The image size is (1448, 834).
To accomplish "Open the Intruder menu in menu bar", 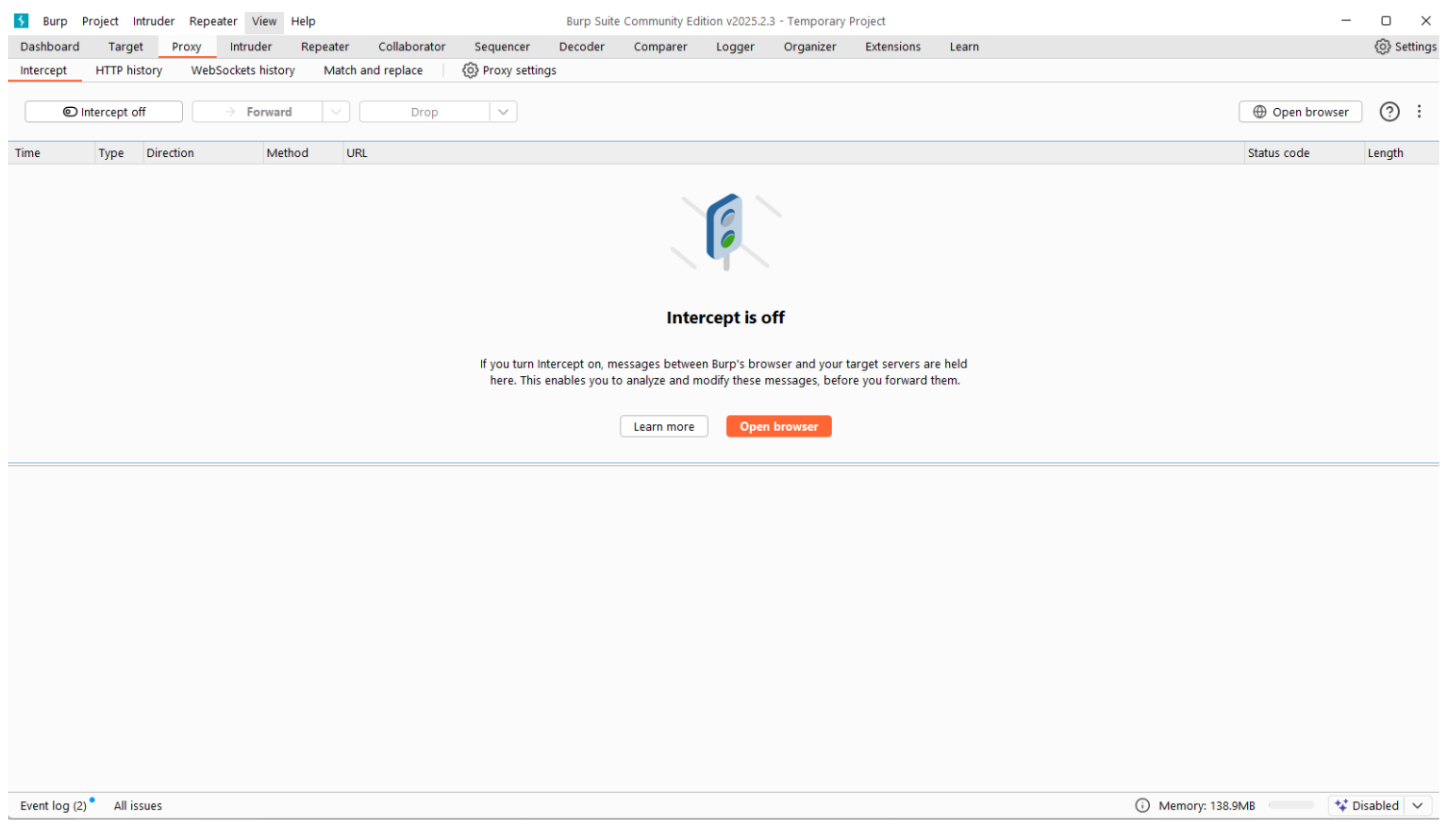I will (x=154, y=21).
